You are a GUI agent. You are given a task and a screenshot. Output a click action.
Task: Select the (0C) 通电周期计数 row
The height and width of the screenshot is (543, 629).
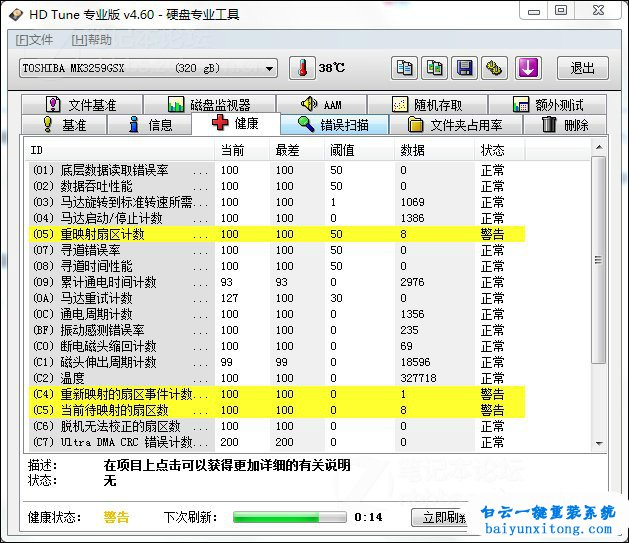click(x=276, y=314)
